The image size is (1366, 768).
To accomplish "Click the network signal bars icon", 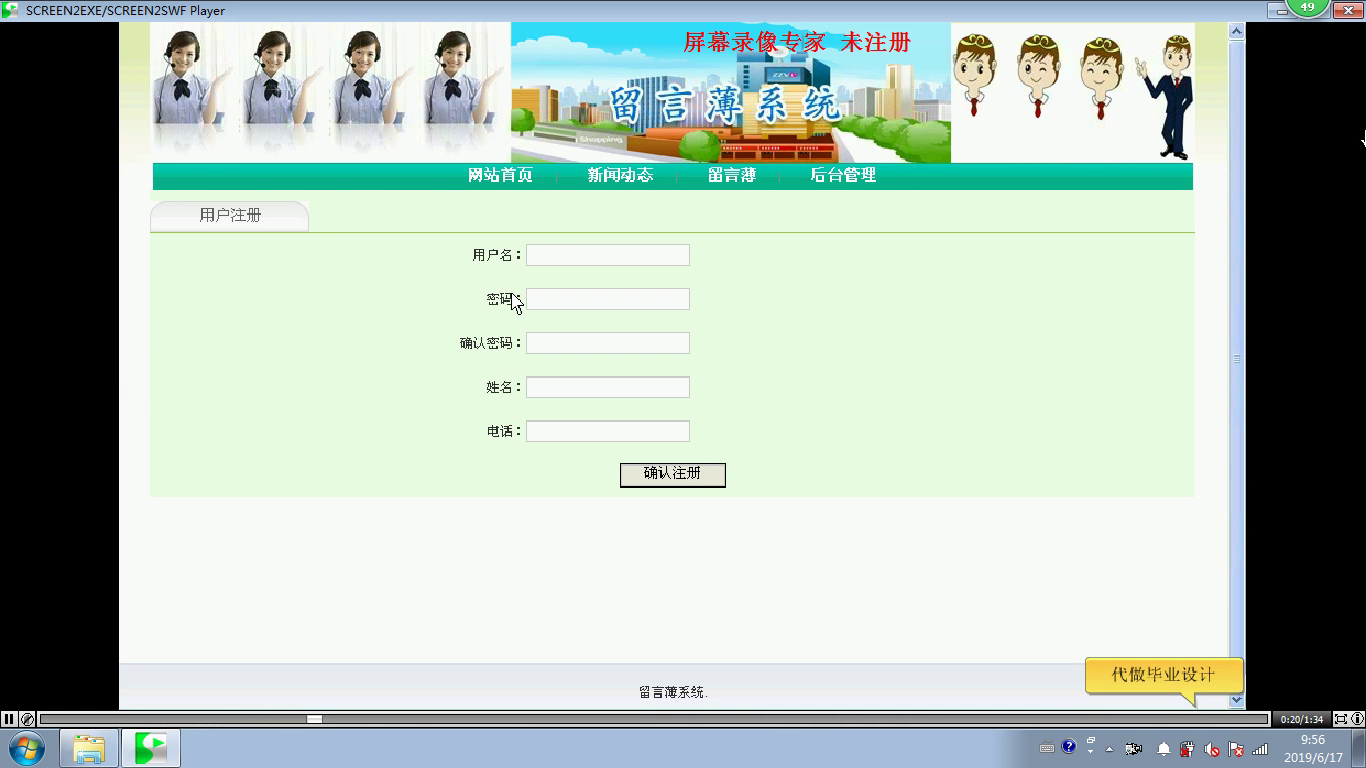I will pos(1260,748).
